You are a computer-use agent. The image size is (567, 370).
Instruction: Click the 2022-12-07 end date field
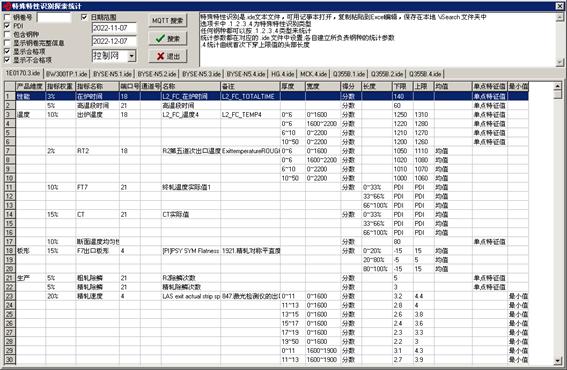coord(114,41)
